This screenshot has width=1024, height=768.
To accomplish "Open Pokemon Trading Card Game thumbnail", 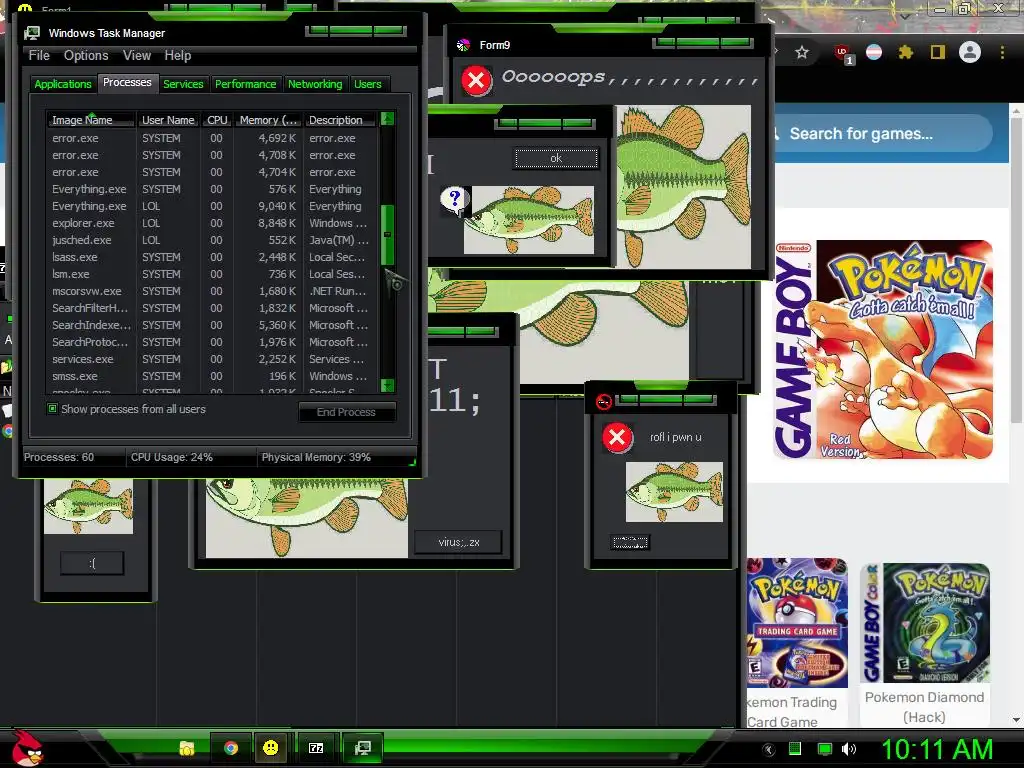I will click(x=797, y=623).
